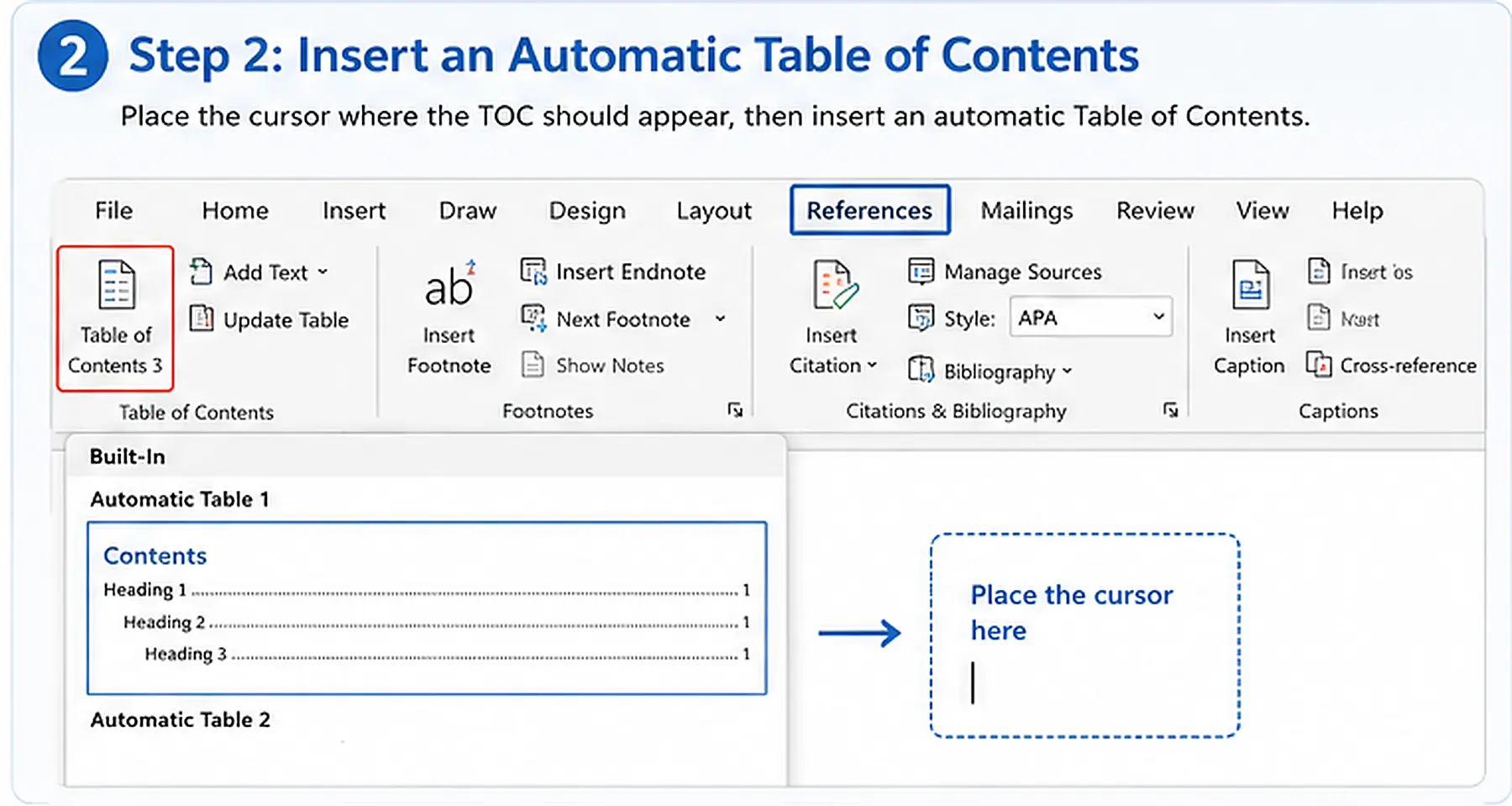Click the Cross-reference icon

coord(1319,365)
